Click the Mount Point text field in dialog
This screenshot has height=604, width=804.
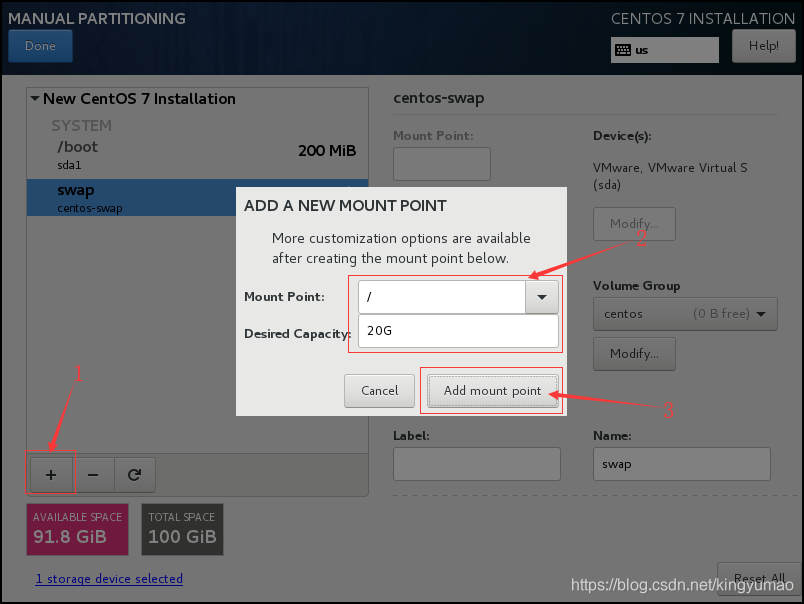(x=442, y=297)
